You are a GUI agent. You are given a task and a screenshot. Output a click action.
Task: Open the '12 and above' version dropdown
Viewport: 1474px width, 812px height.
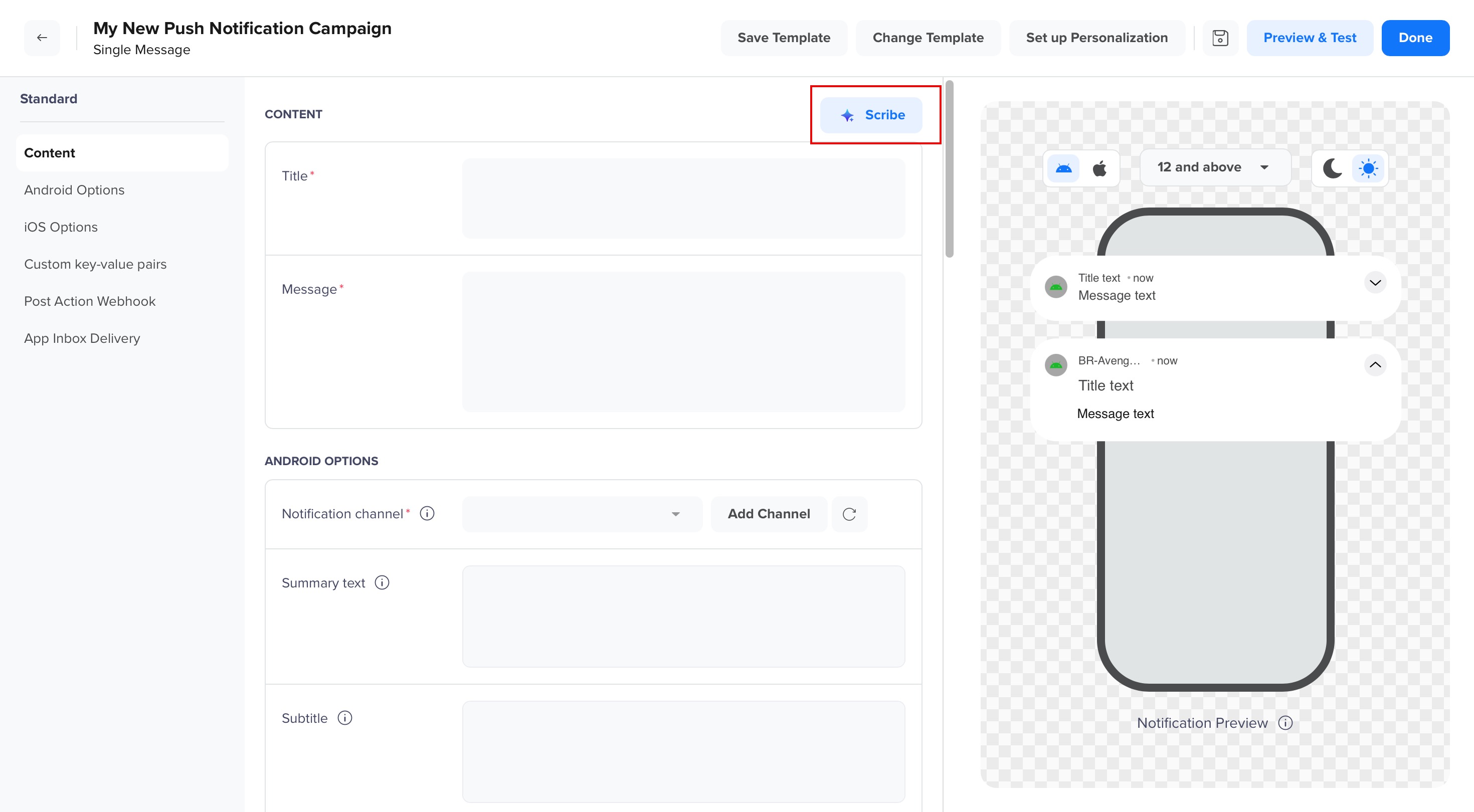(1215, 167)
